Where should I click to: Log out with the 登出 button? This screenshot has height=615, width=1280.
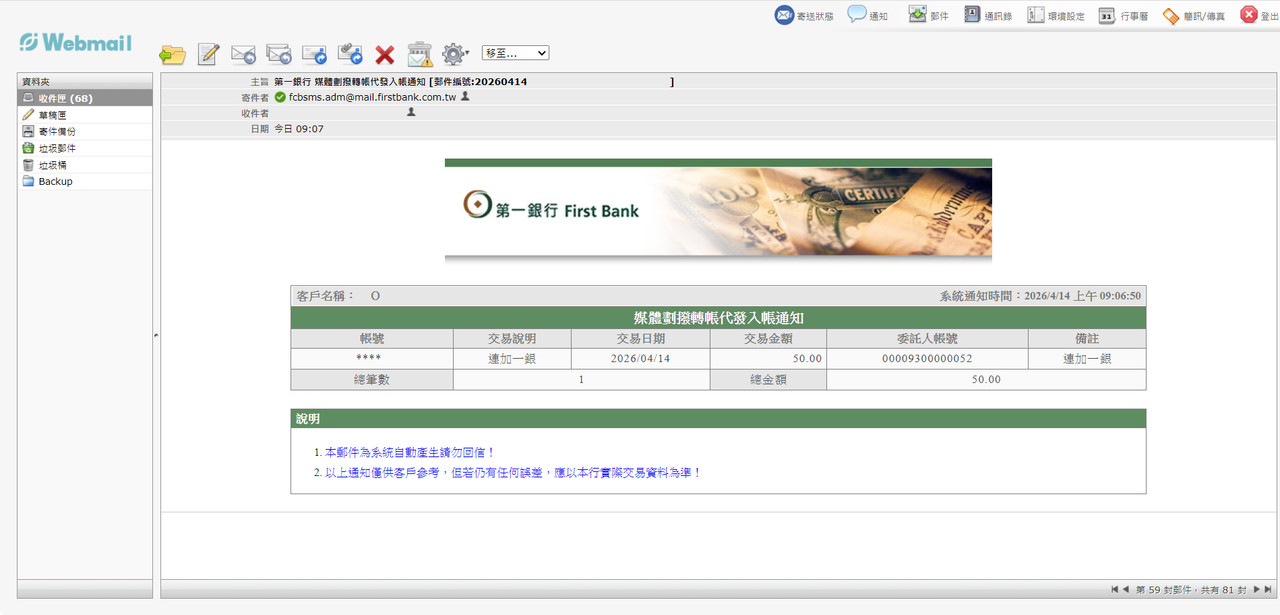click(x=1262, y=15)
